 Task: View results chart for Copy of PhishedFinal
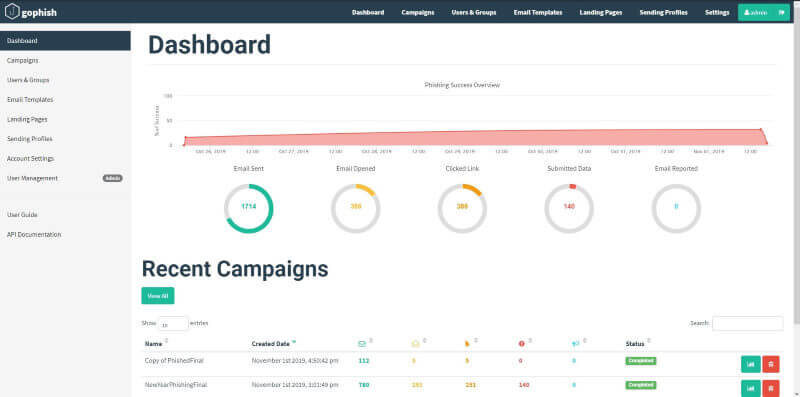(751, 364)
